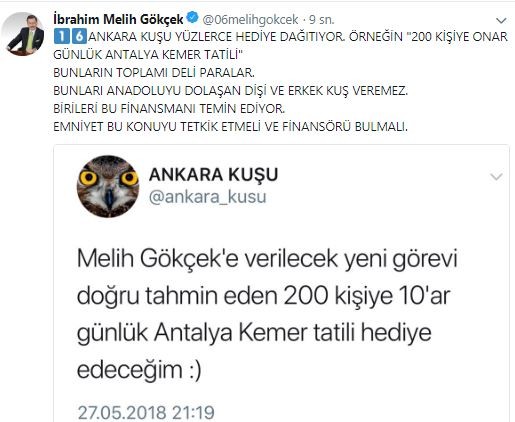Screen dimensions: 515x422
Task: Click the line 'BİRİLERİ BU FİNANSMANI TEMİN EDİYOR.'
Action: click(x=169, y=109)
